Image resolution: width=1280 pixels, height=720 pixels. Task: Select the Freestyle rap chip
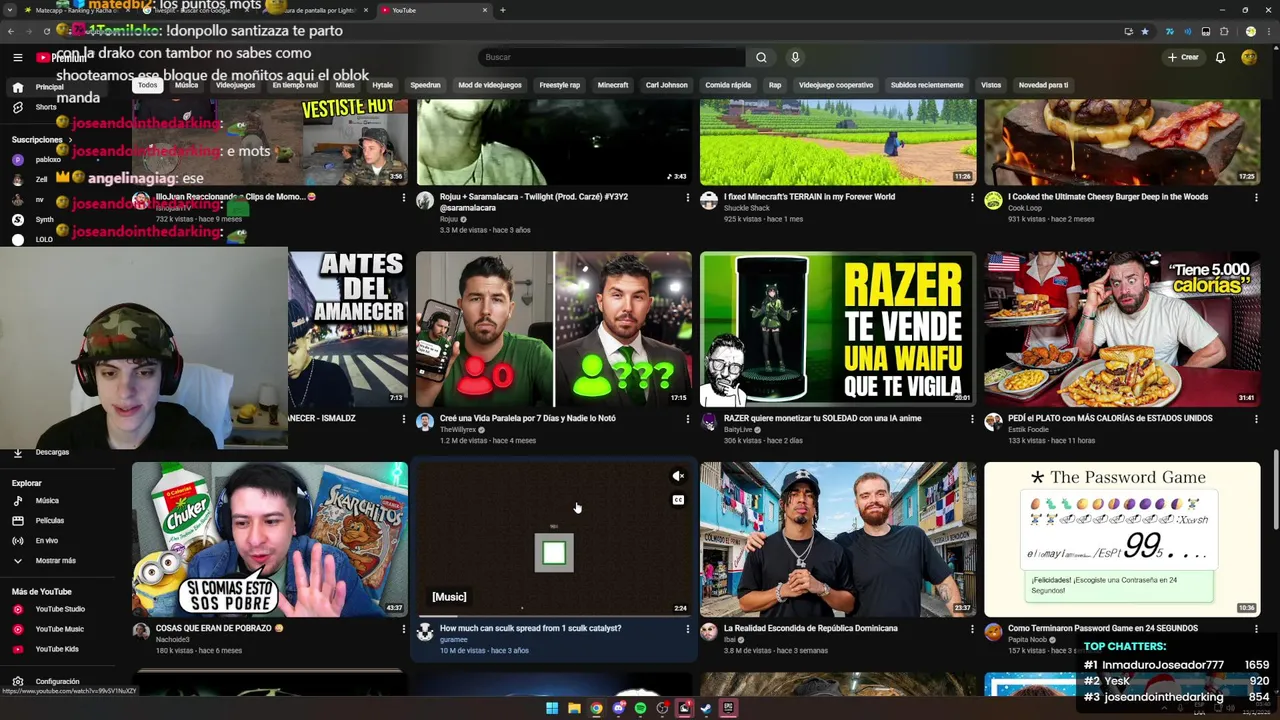point(560,85)
